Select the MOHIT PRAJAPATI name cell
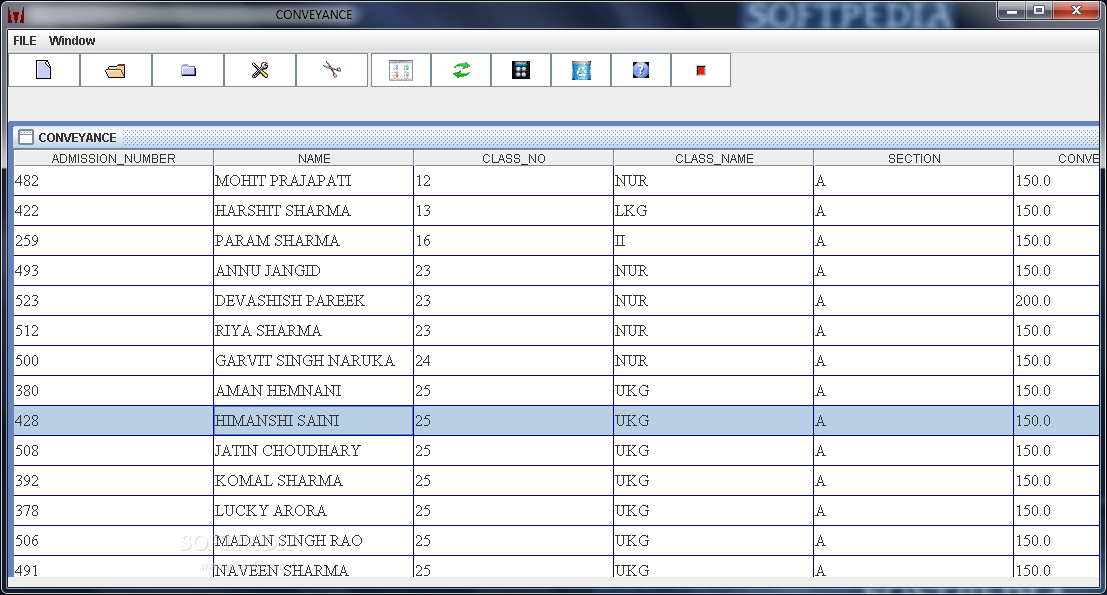 (x=313, y=181)
